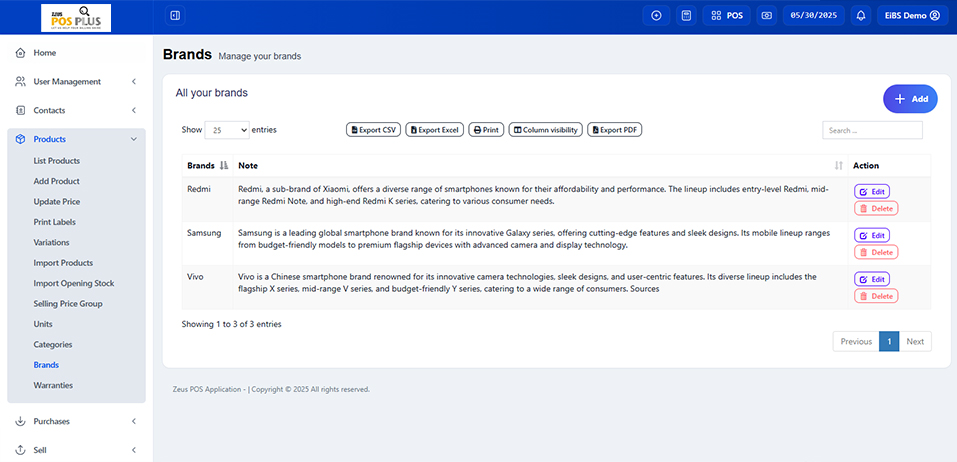Open Add Product page
Screen dimensions: 957x462
57,181
